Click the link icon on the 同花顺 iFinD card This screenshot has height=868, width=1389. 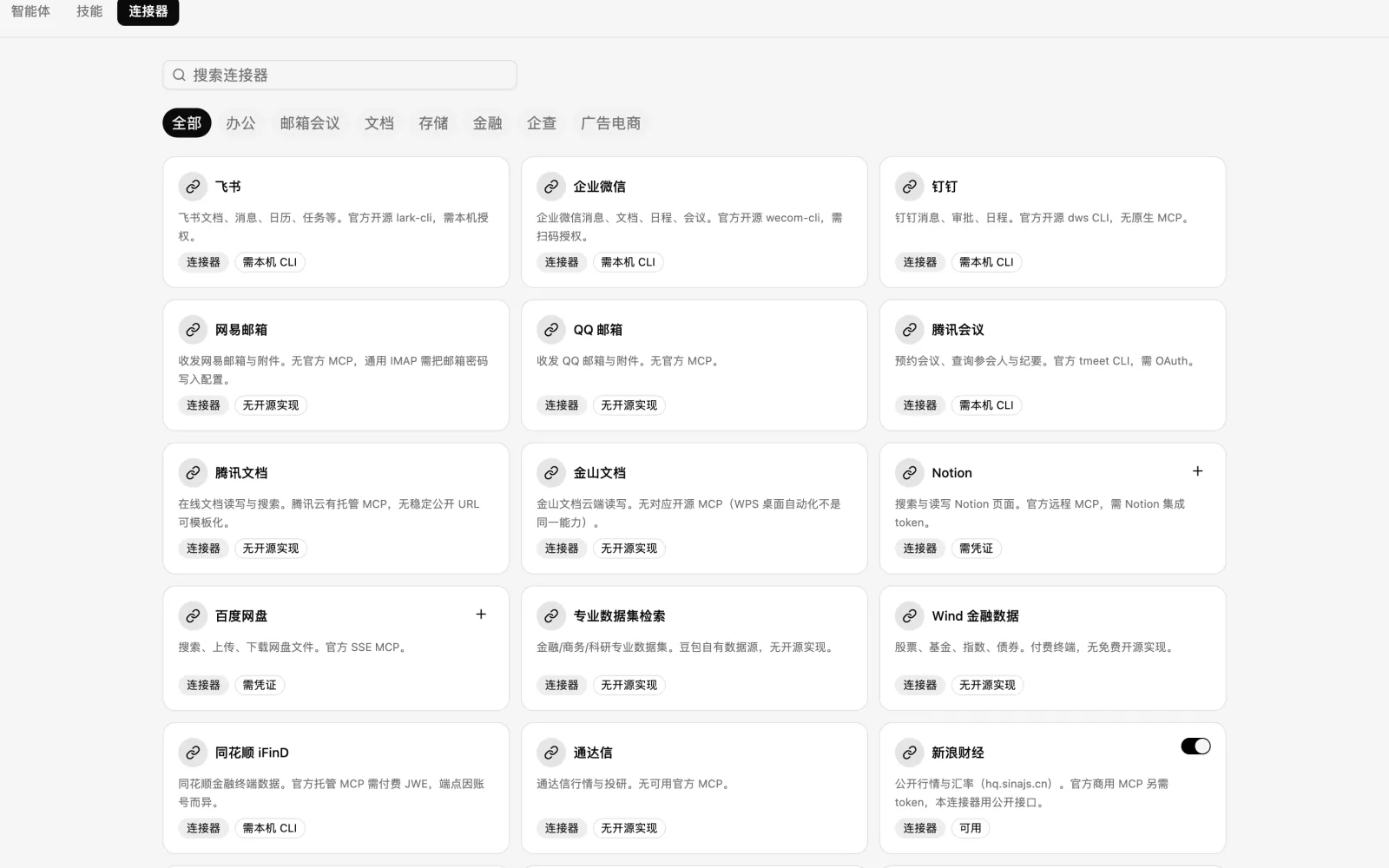[x=193, y=753]
